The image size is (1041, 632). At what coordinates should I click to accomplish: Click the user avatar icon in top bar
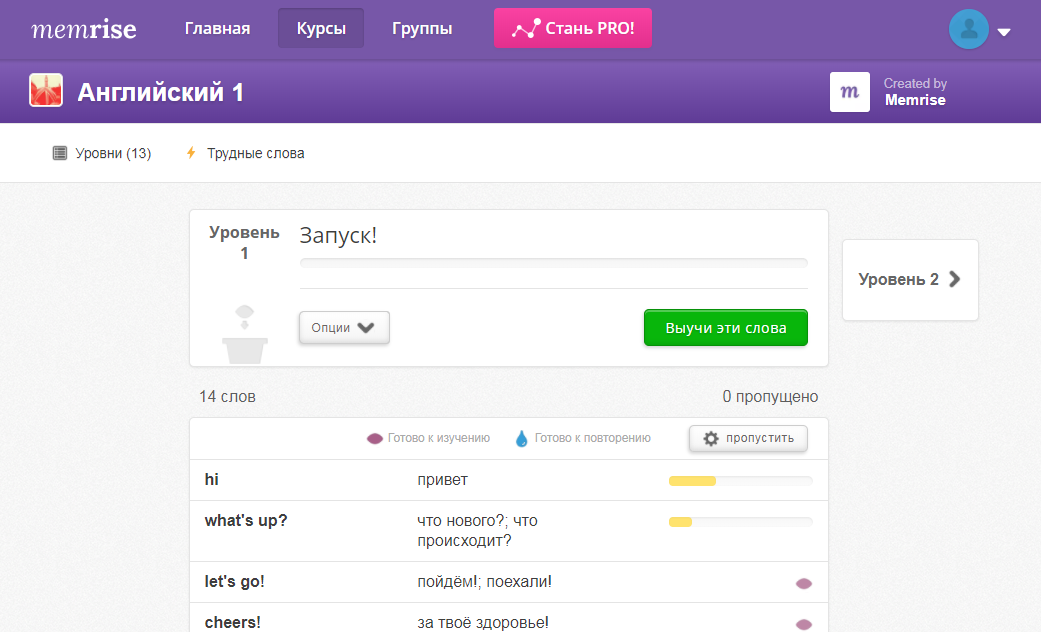968,29
